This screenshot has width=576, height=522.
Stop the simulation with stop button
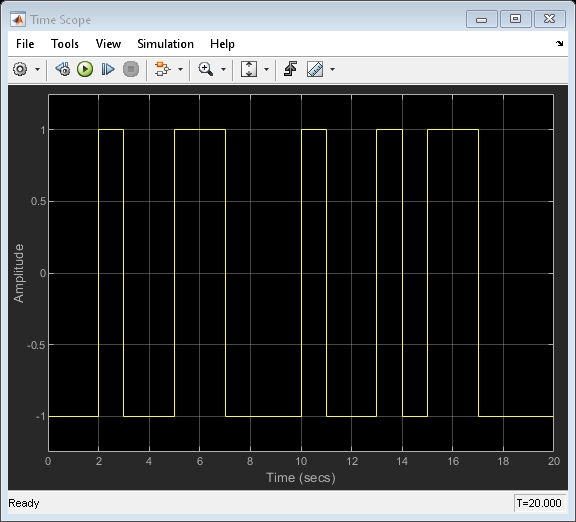[x=131, y=69]
